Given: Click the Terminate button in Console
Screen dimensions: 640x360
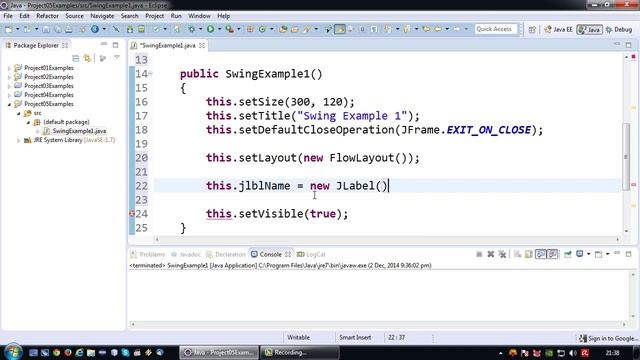Looking at the screenshot, I should point(479,254).
